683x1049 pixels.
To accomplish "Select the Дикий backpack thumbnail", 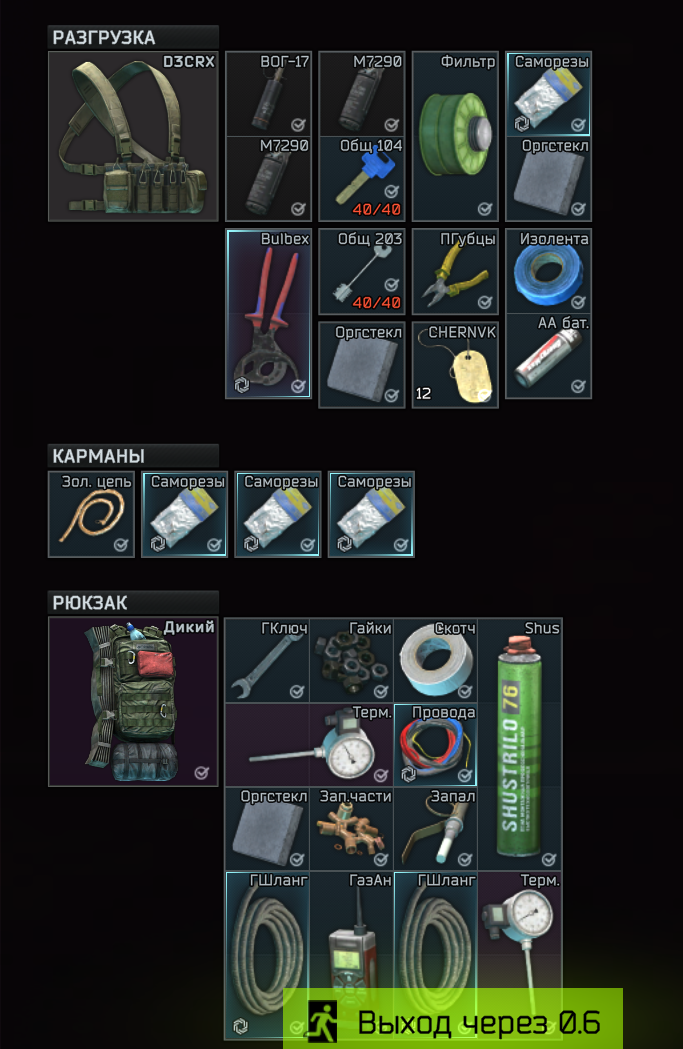I will point(134,702).
